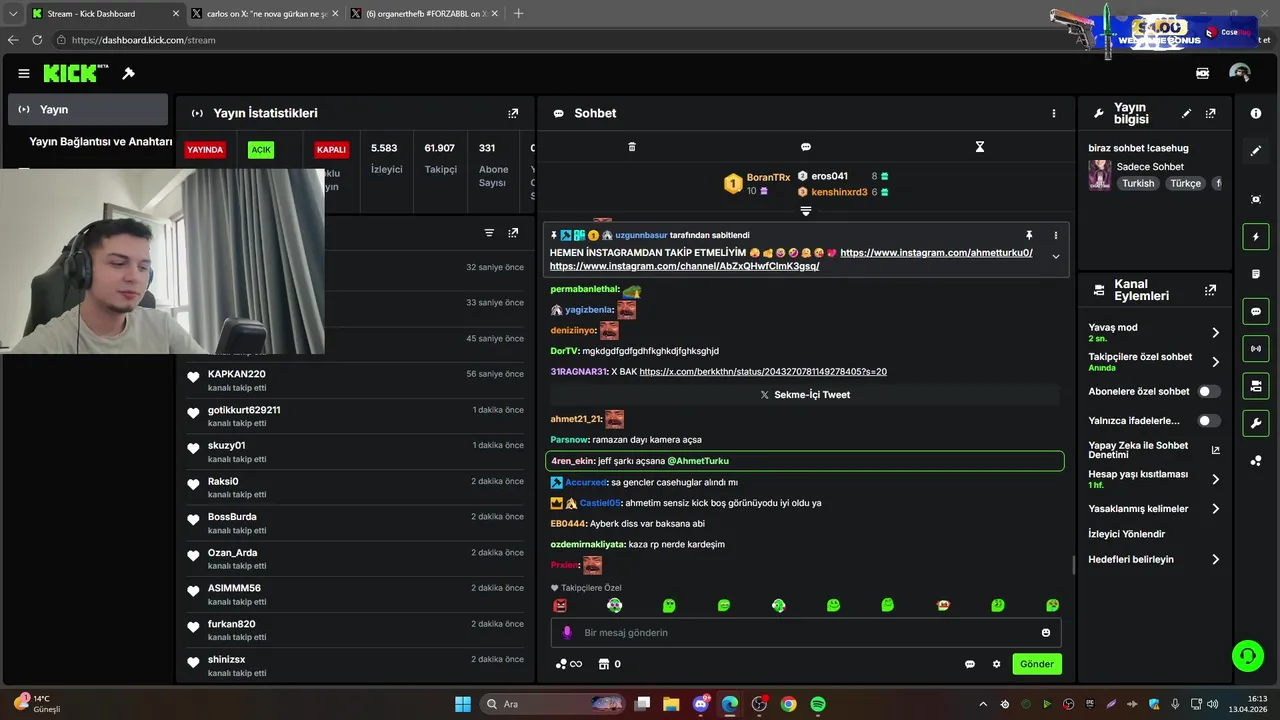
Task: Pop out the Yayın bilgisi panel
Action: pyautogui.click(x=1211, y=114)
